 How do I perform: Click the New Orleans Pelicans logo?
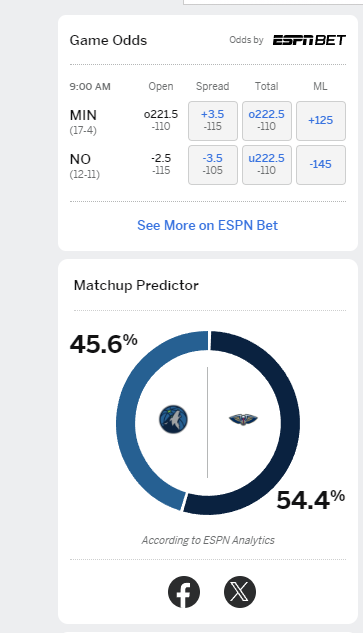(x=243, y=419)
